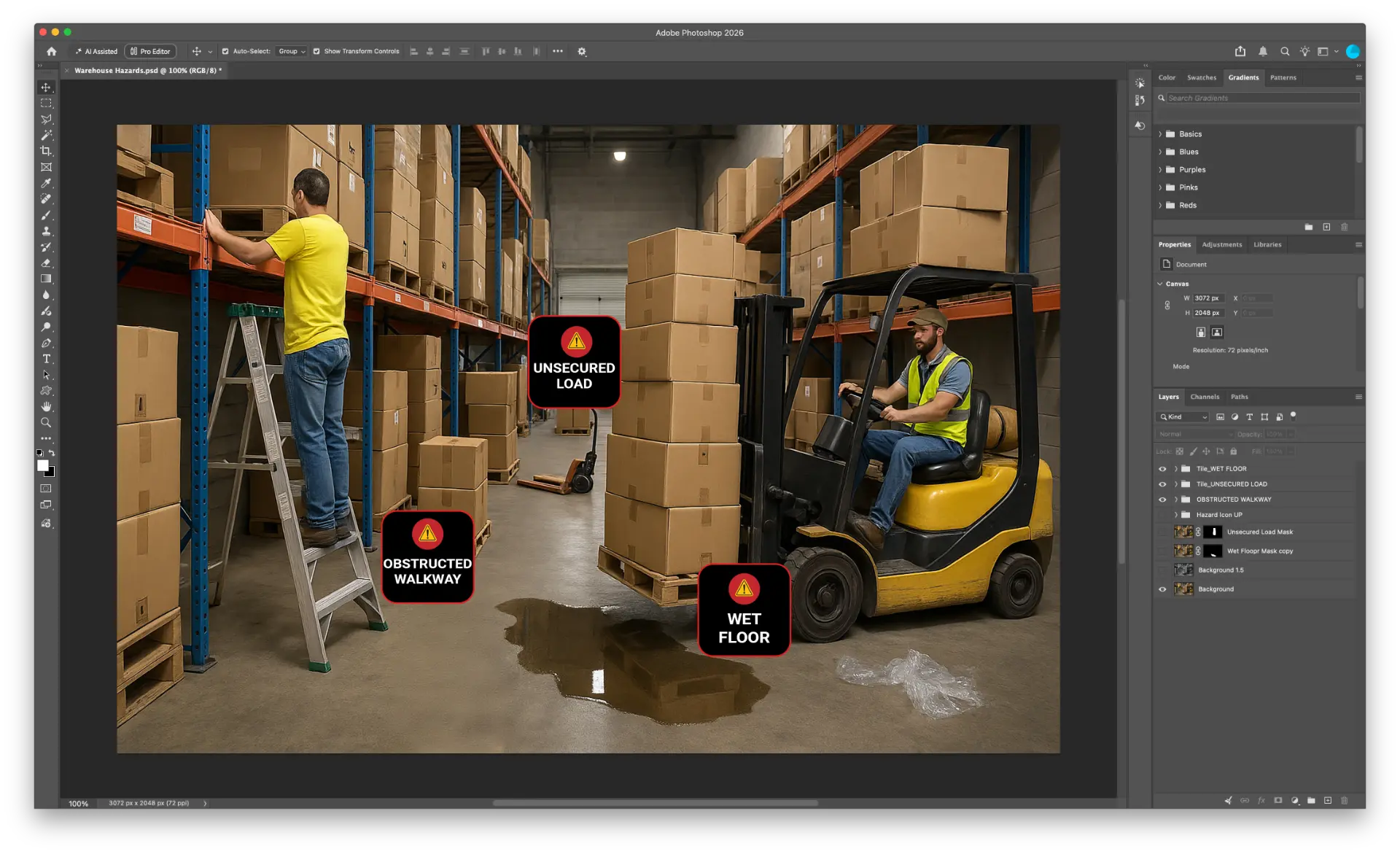
Task: Toggle the Auto-Select checkbox
Action: coord(225,51)
